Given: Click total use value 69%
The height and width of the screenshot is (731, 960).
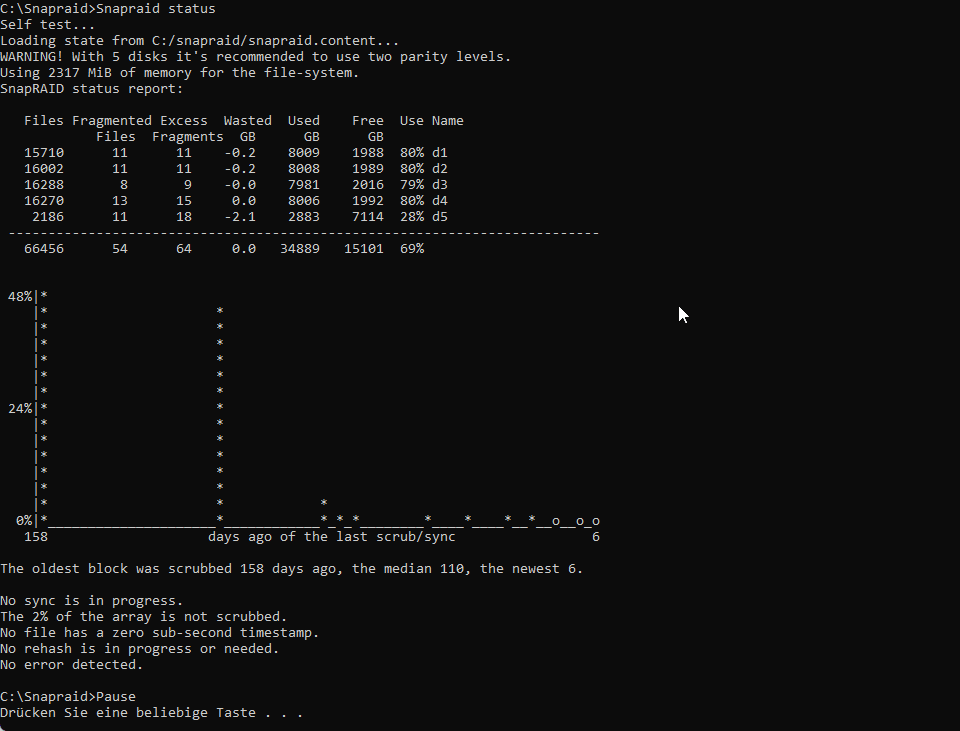Looking at the screenshot, I should 411,248.
